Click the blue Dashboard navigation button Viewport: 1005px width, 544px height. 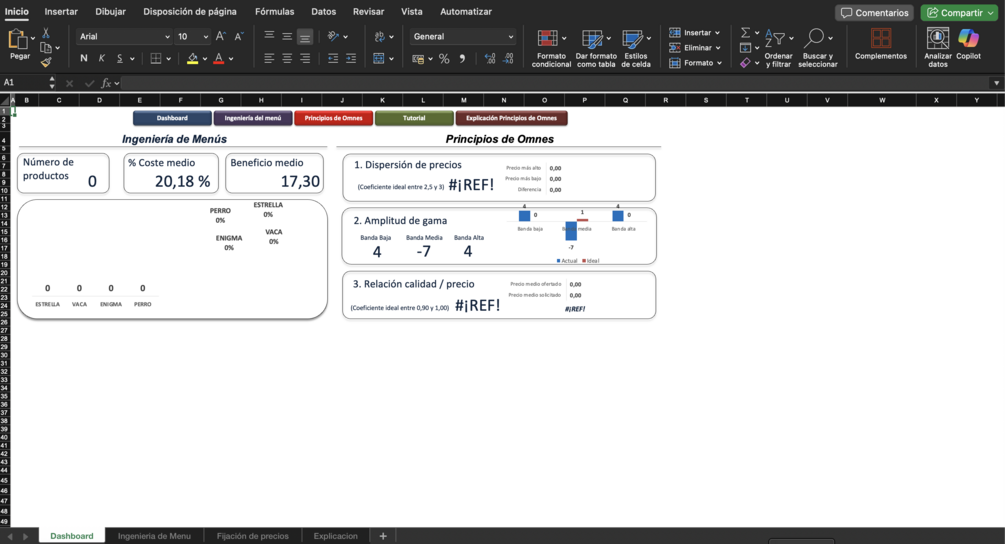pyautogui.click(x=172, y=118)
